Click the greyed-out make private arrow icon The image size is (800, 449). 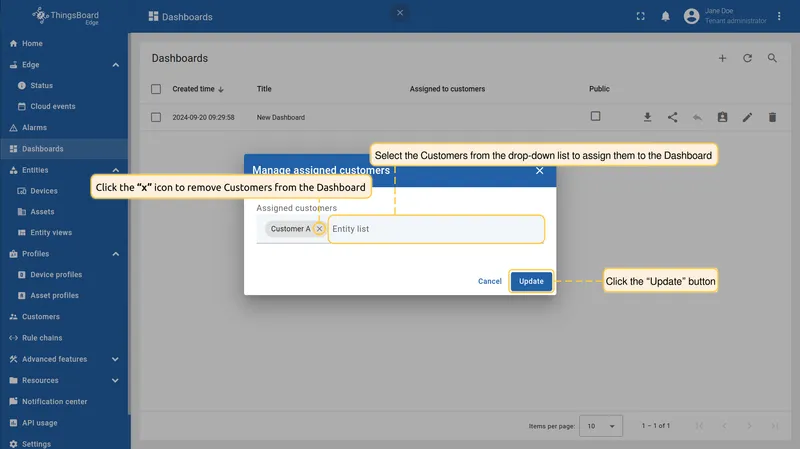tap(697, 117)
